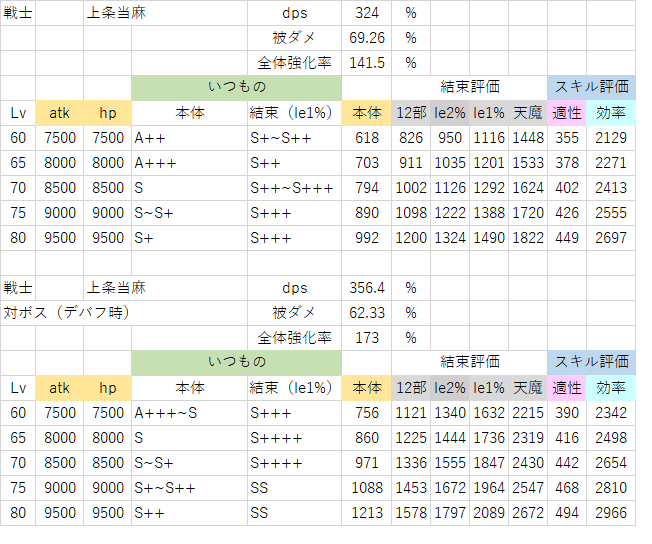The image size is (652, 544).
Task: Click the cell with grade S++~S+++
Action: [x=294, y=188]
